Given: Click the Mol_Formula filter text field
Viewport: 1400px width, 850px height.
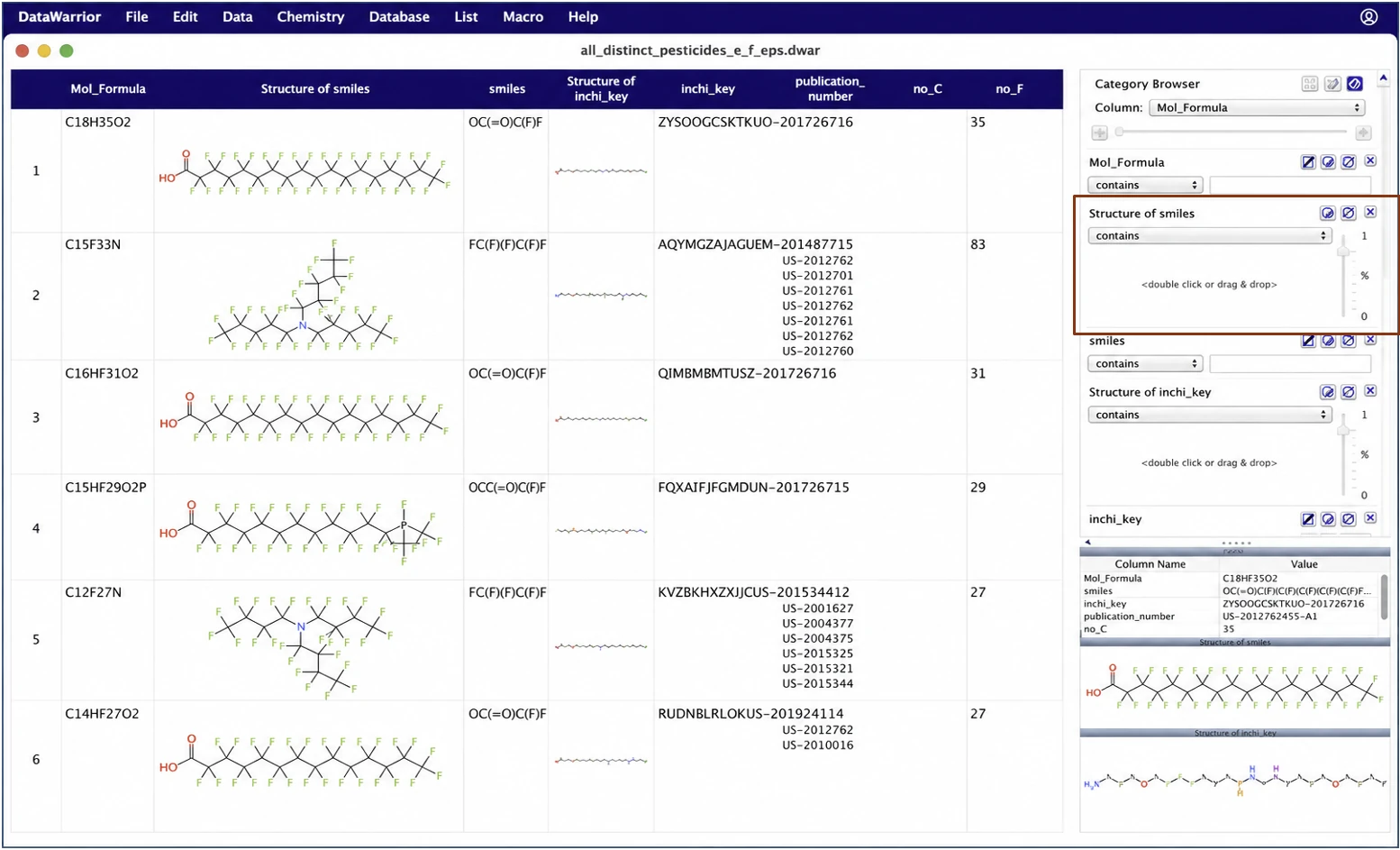Looking at the screenshot, I should coord(1290,185).
